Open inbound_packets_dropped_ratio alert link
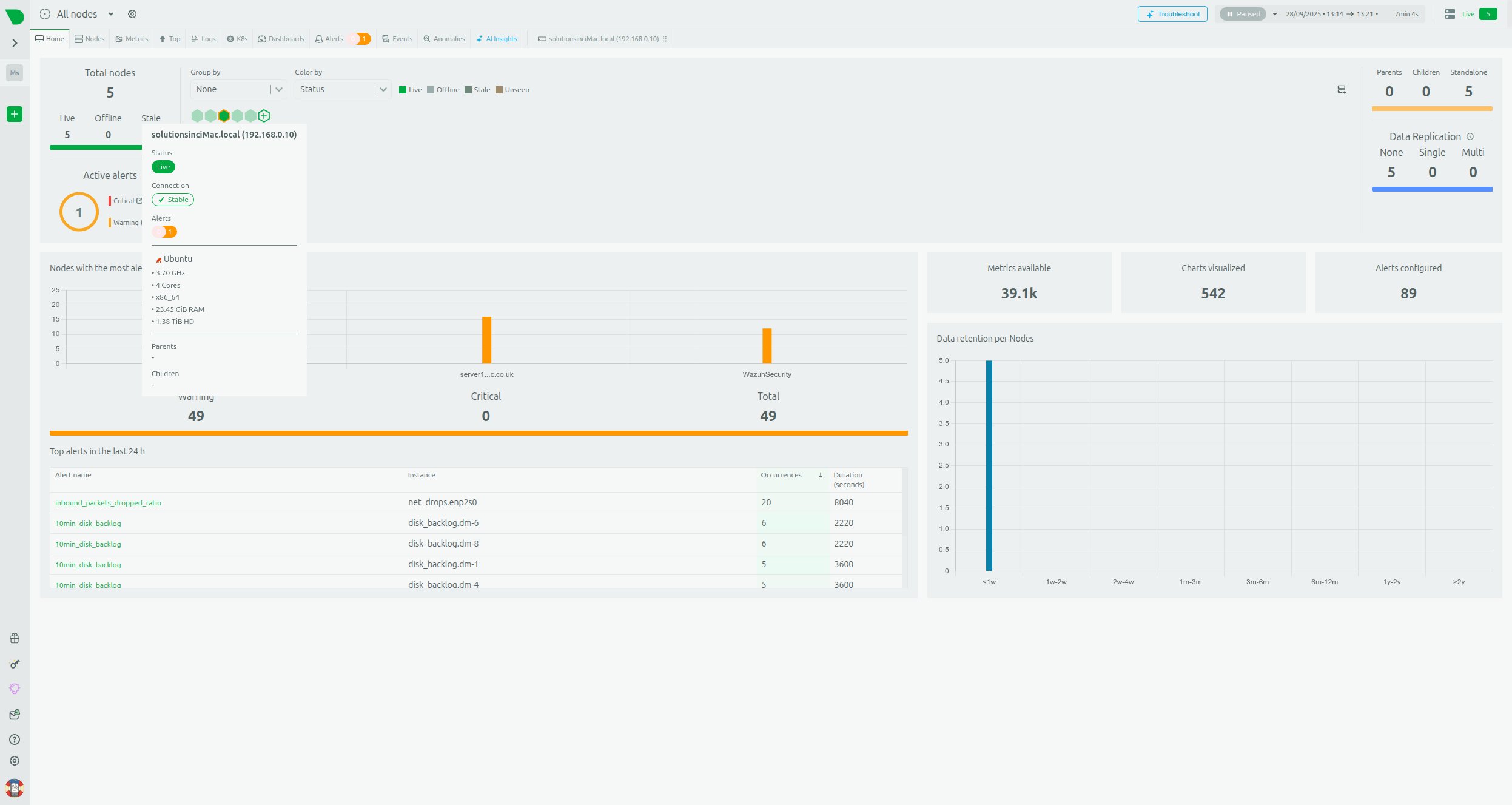The height and width of the screenshot is (805, 1512). click(x=108, y=503)
